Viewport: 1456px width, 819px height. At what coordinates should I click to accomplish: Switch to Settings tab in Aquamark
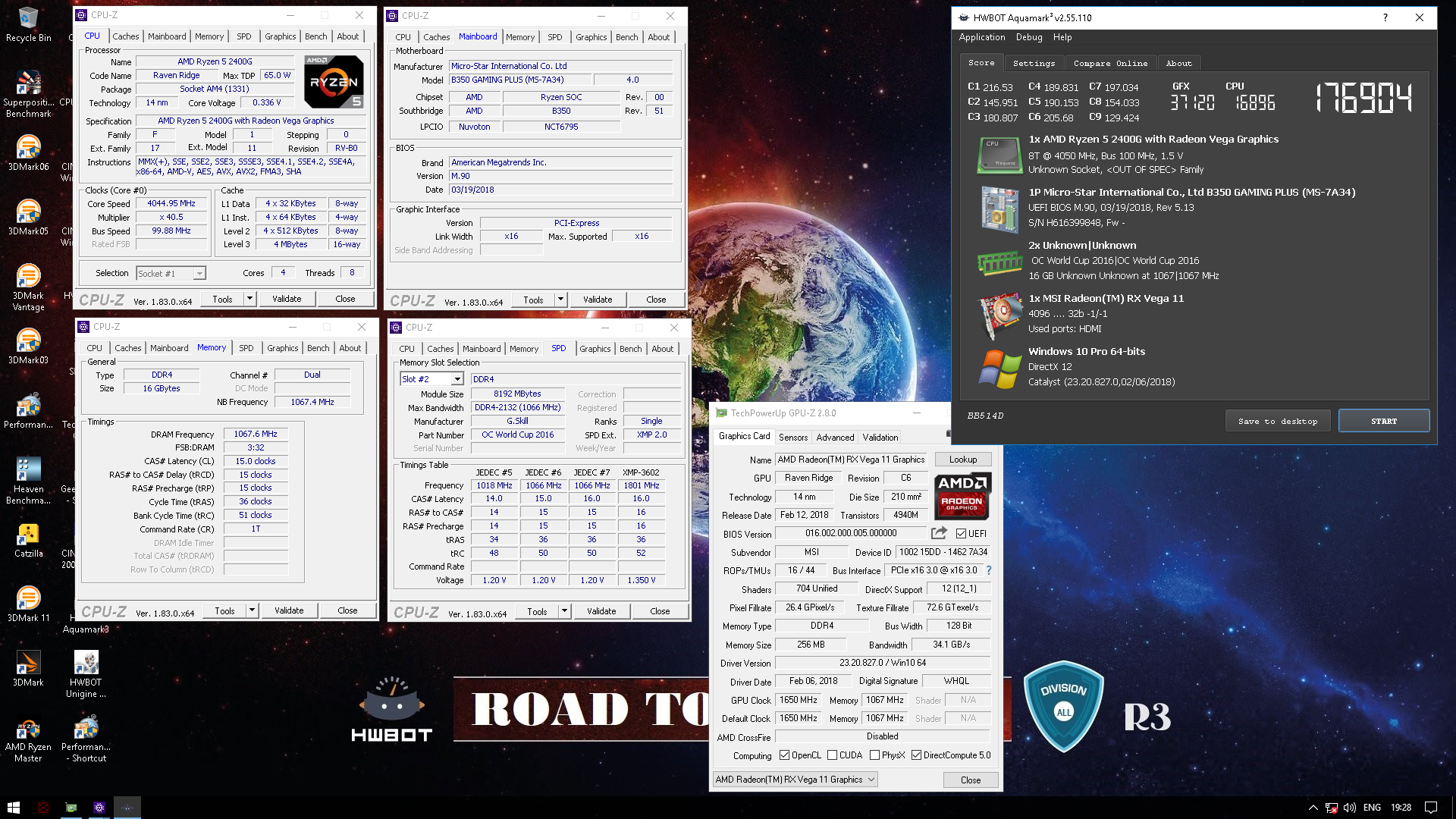[1034, 63]
